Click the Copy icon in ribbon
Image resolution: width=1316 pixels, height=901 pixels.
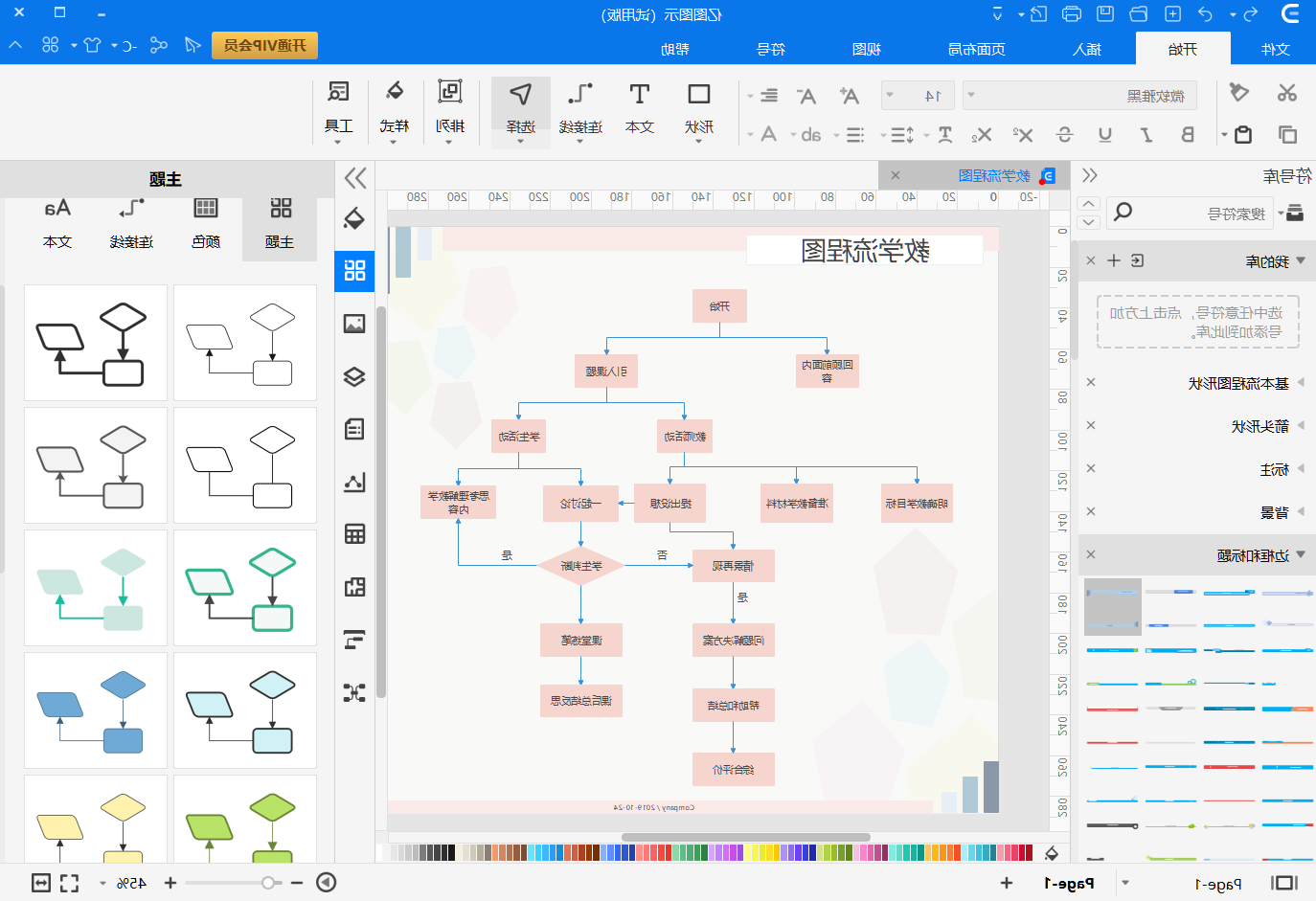click(x=1287, y=135)
